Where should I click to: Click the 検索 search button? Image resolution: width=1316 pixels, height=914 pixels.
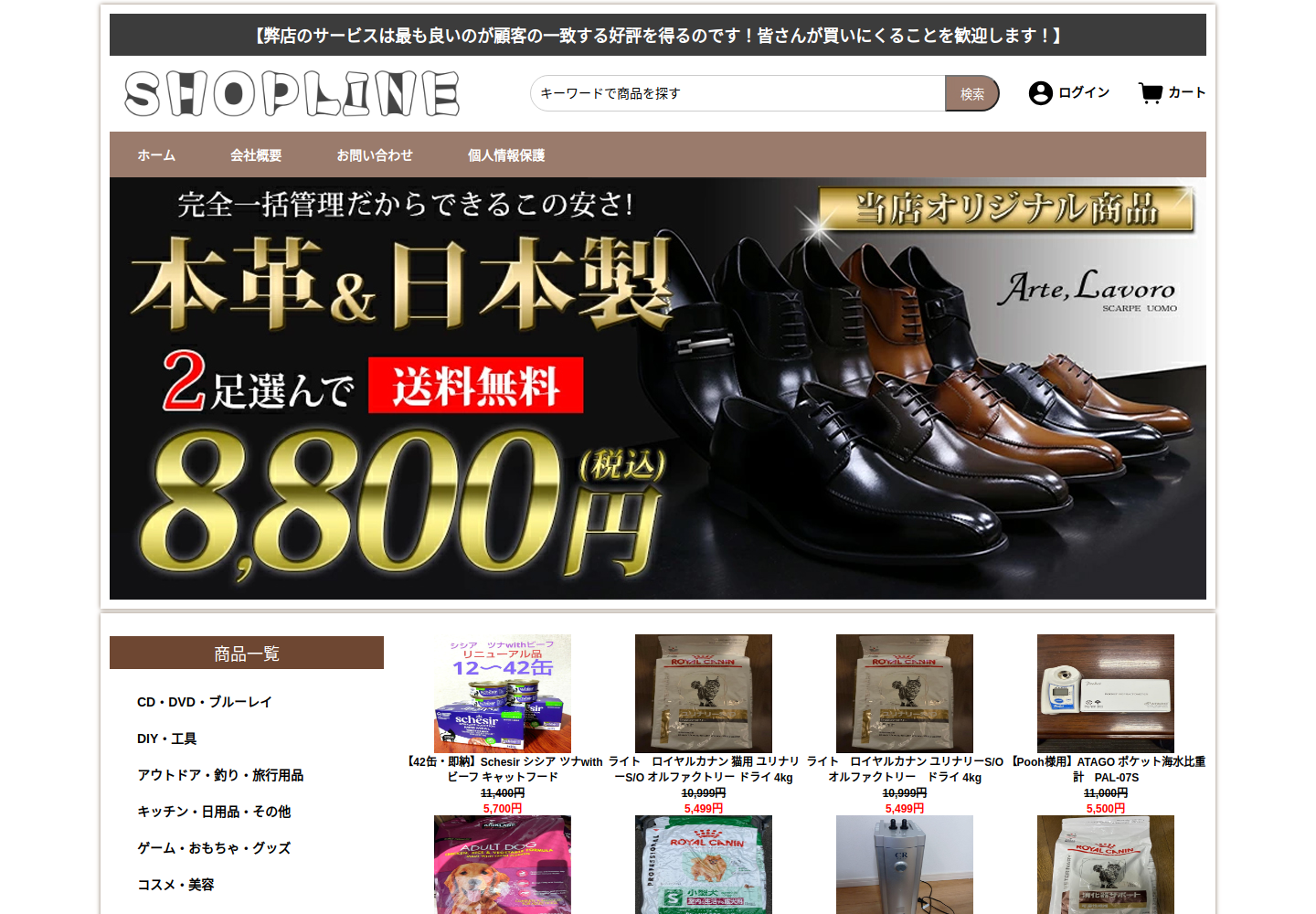(x=972, y=93)
